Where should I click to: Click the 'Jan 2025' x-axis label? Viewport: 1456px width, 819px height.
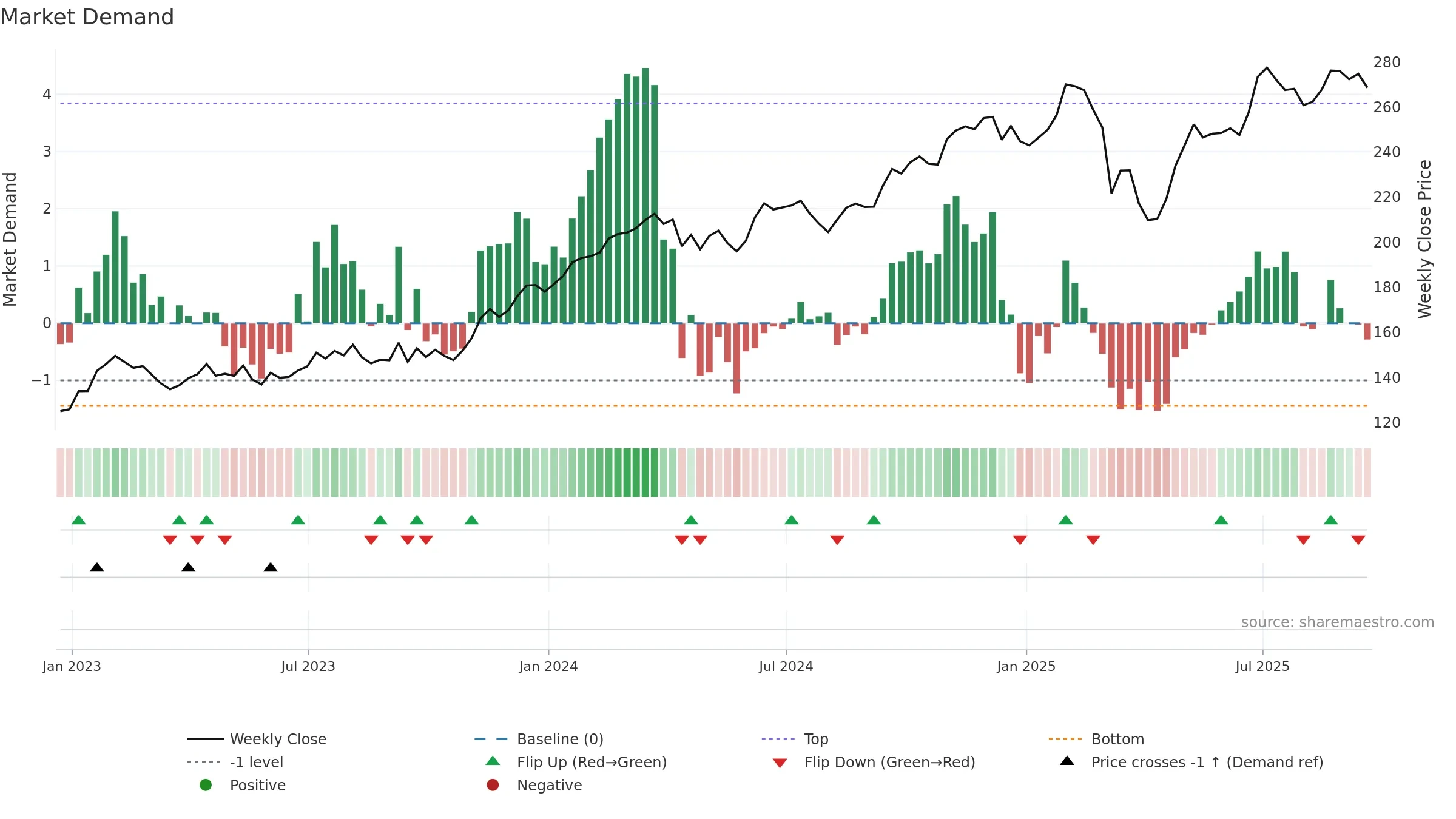1026,667
